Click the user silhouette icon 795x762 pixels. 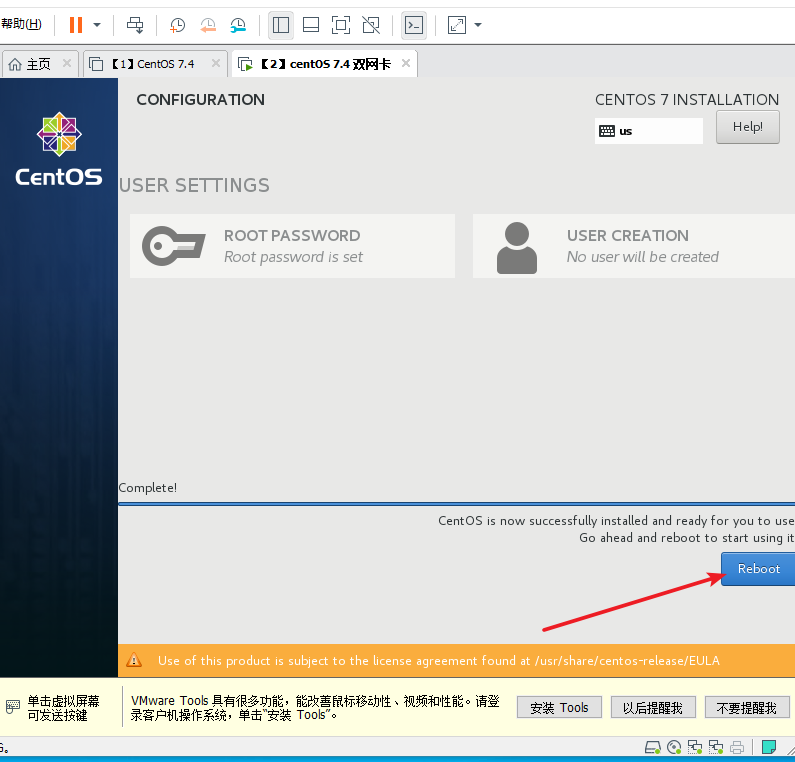click(x=517, y=248)
